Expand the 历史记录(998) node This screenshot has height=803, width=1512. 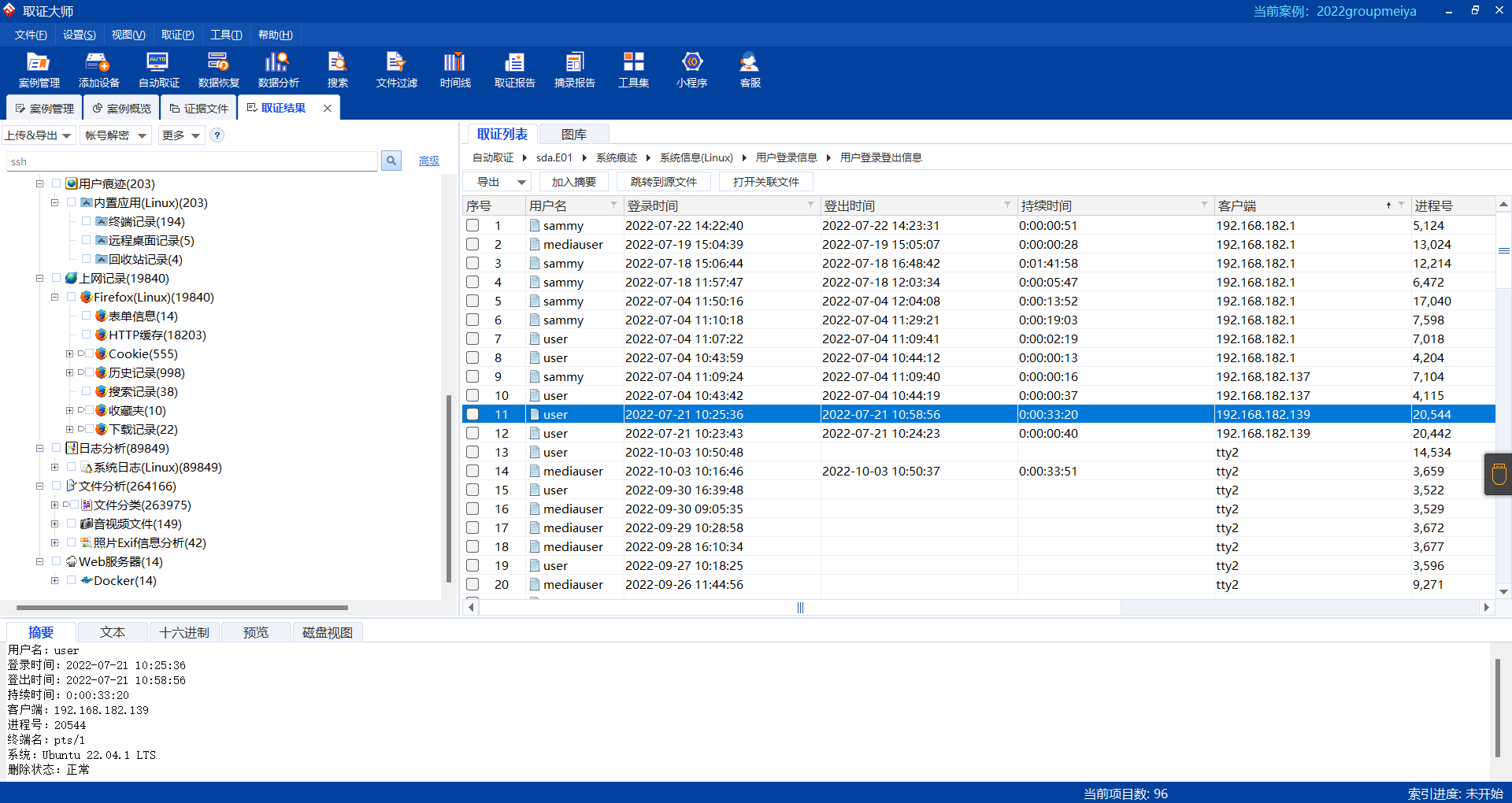(69, 372)
